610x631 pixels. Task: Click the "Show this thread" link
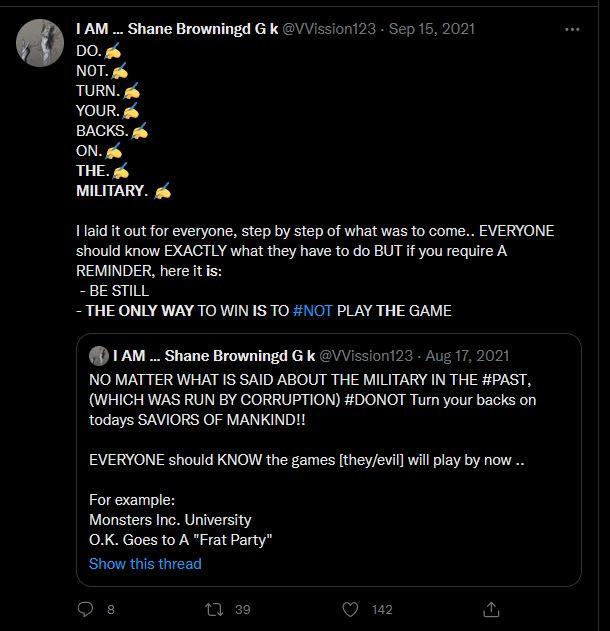coord(145,564)
